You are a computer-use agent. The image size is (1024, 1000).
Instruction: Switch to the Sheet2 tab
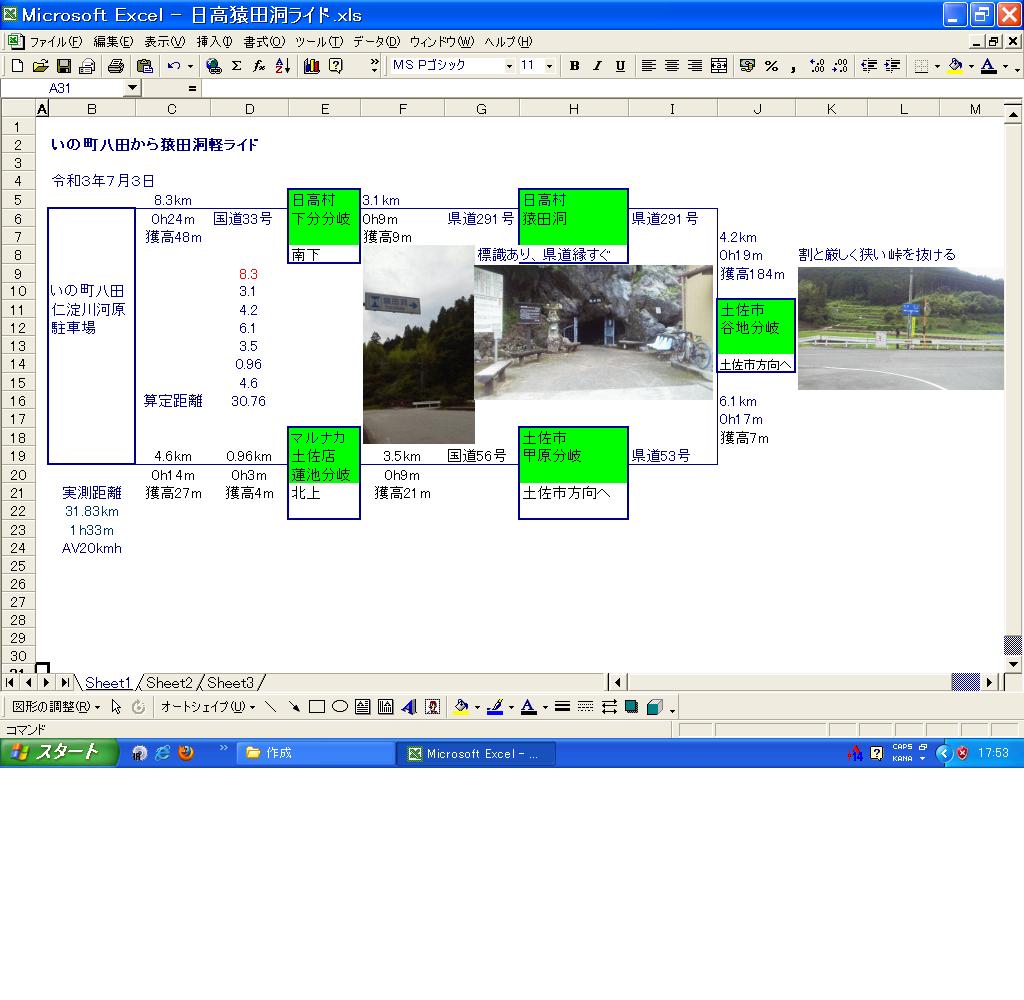[169, 683]
